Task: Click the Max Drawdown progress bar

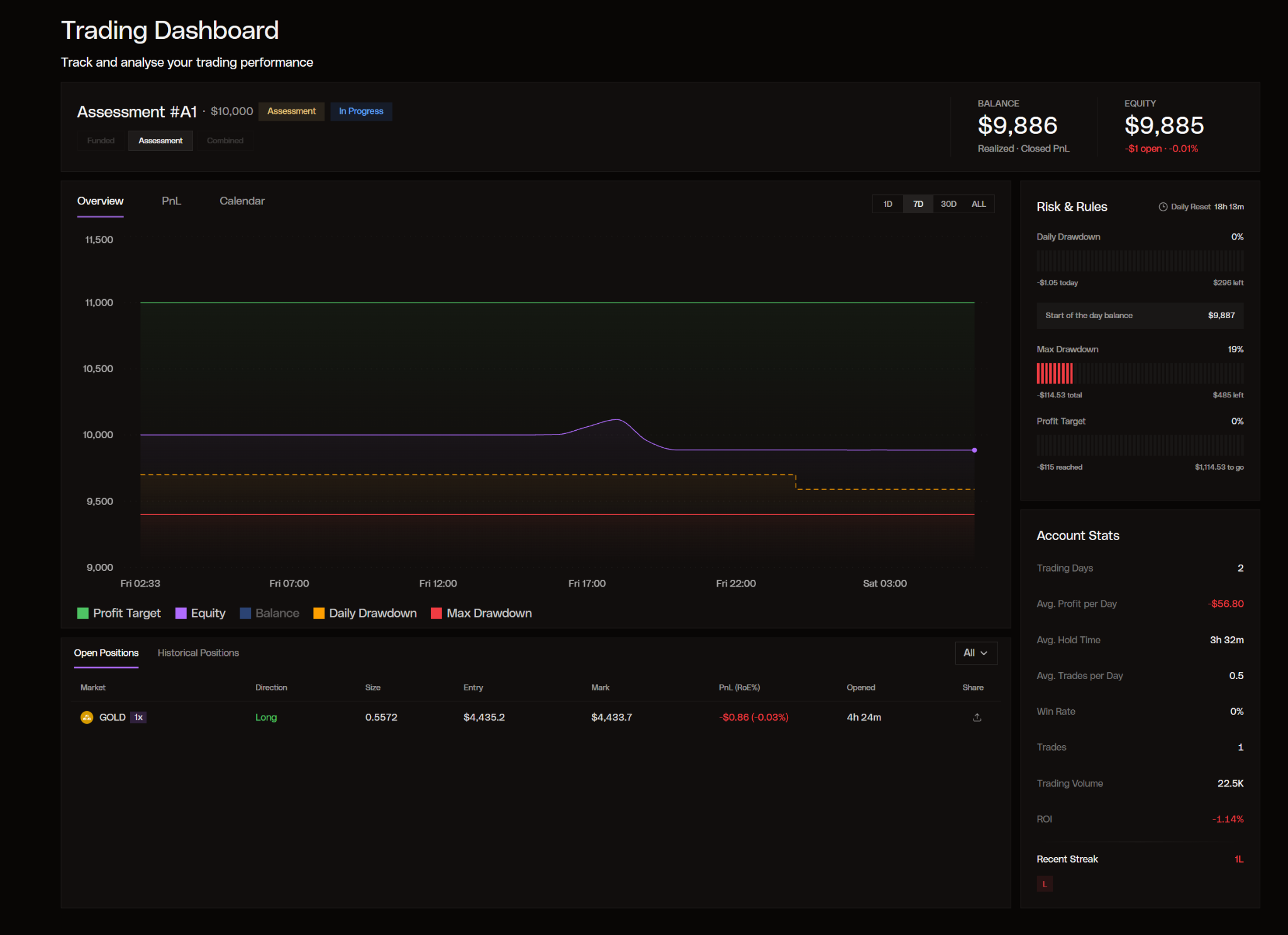Action: [x=1140, y=373]
